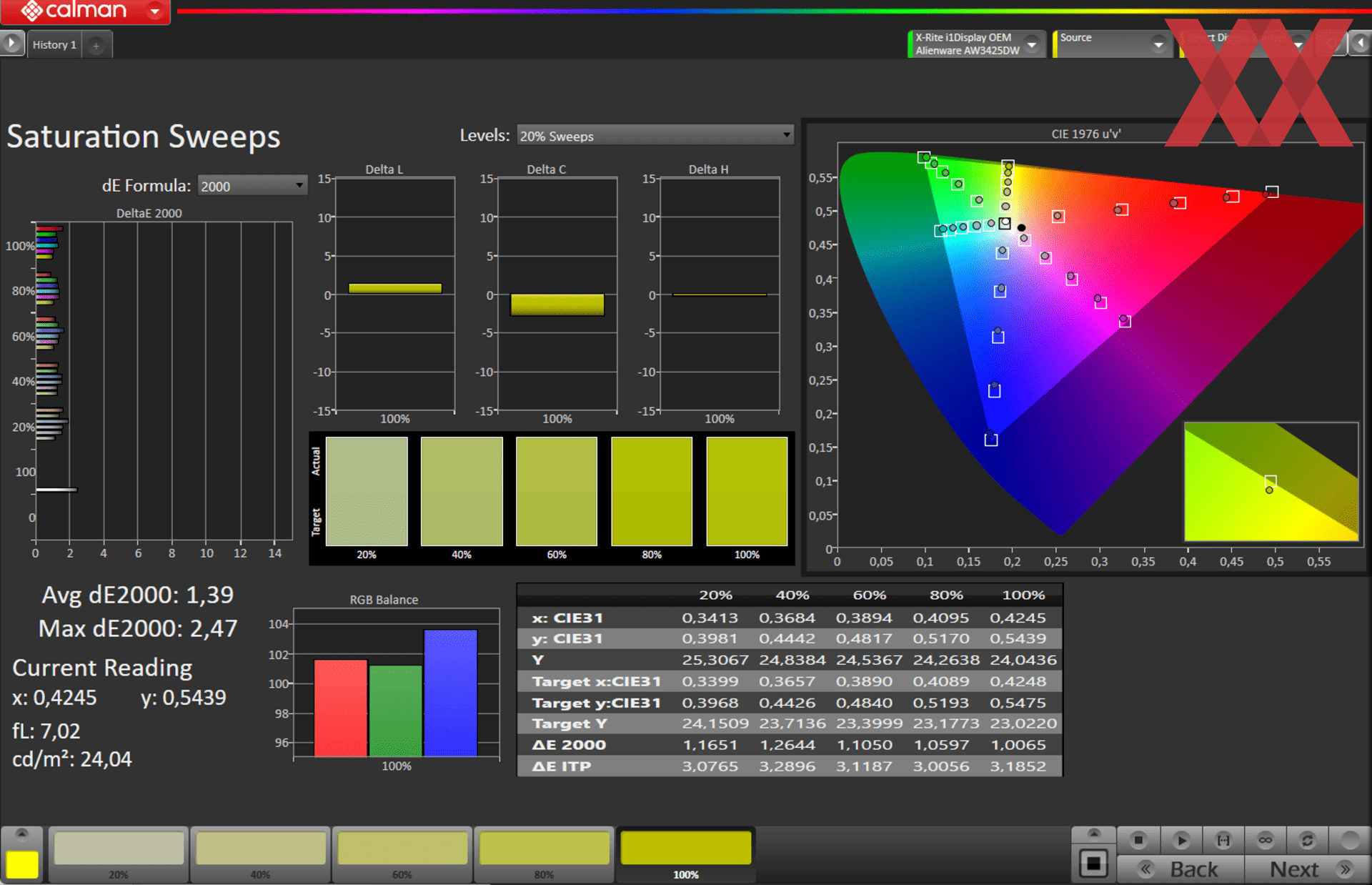The image size is (1372, 885).
Task: Open the Source settings dropdown
Action: (1158, 44)
